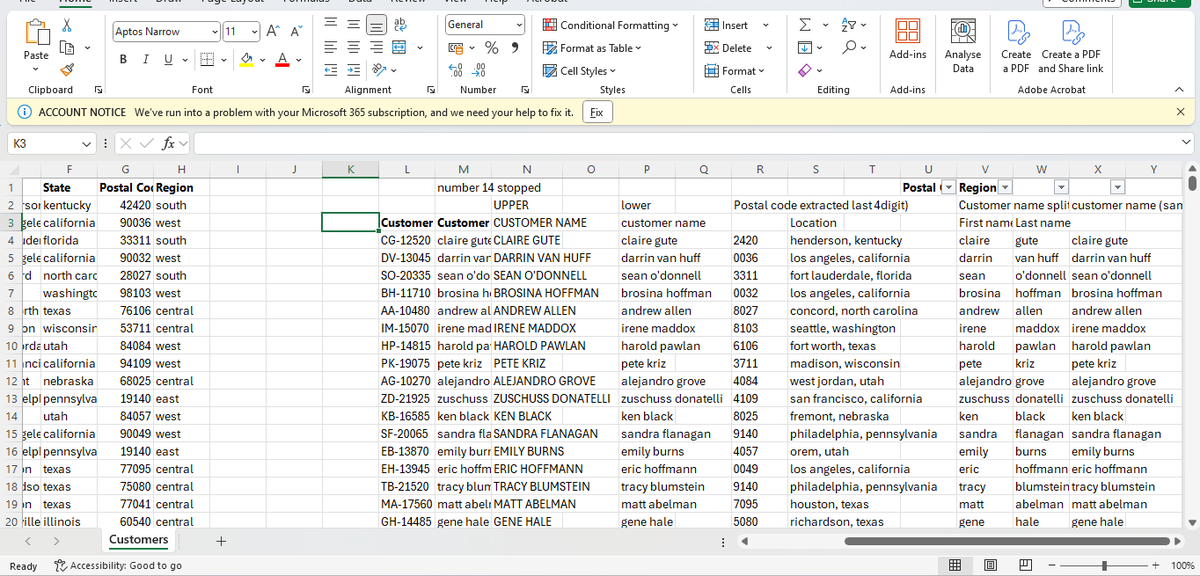Dismiss the account notice bar
This screenshot has height=576, width=1200.
[x=1180, y=112]
